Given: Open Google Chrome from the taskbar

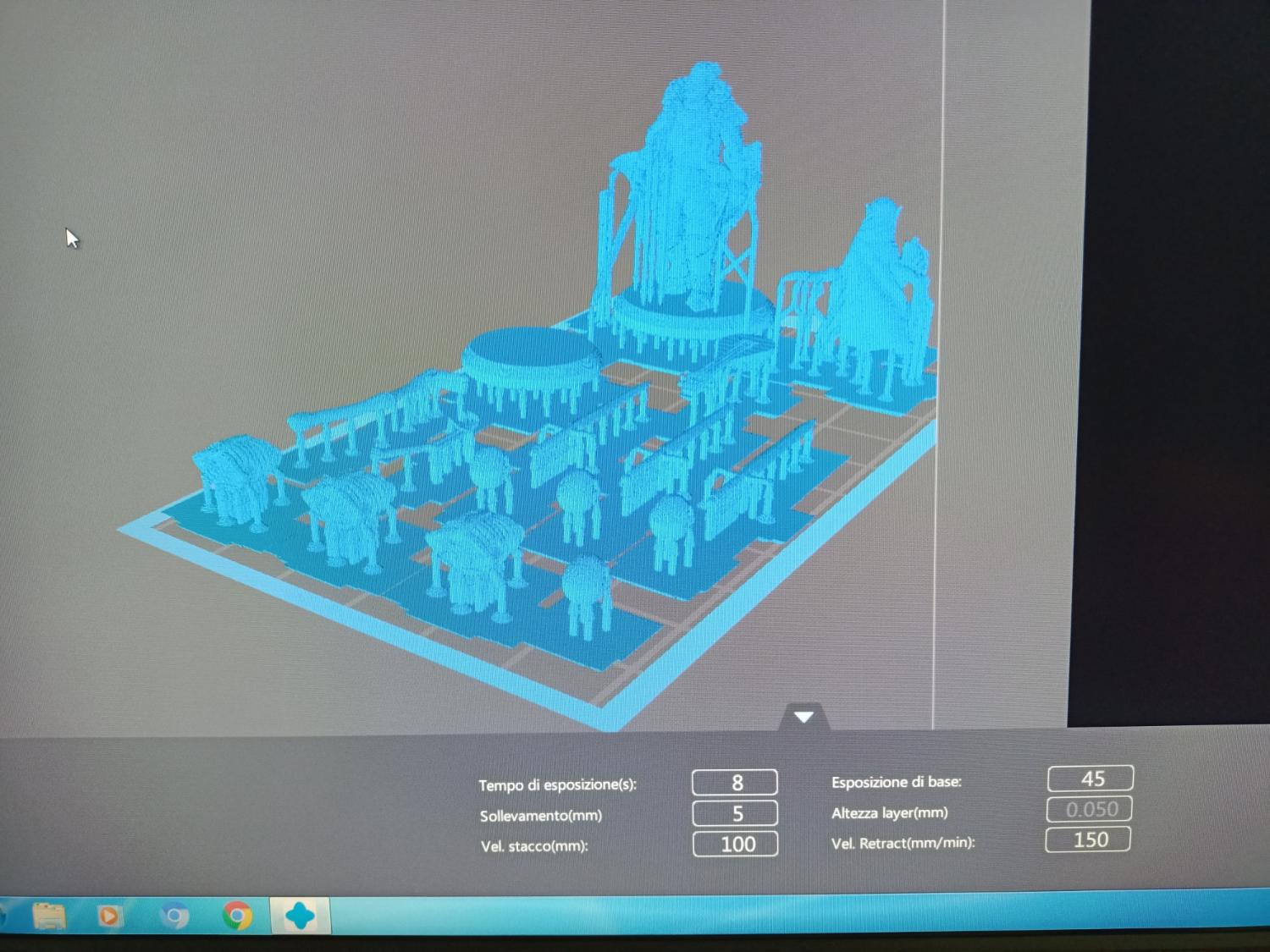Looking at the screenshot, I should pyautogui.click(x=238, y=916).
